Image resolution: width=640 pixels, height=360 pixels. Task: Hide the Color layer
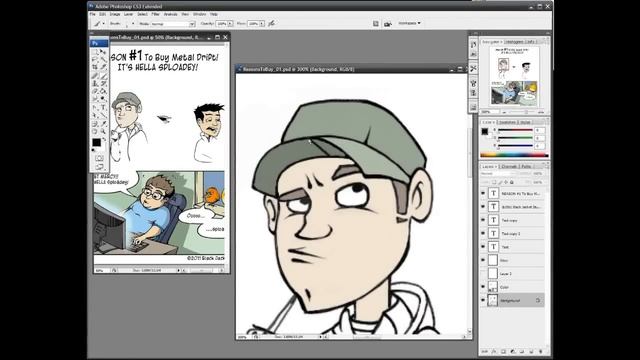pos(483,287)
